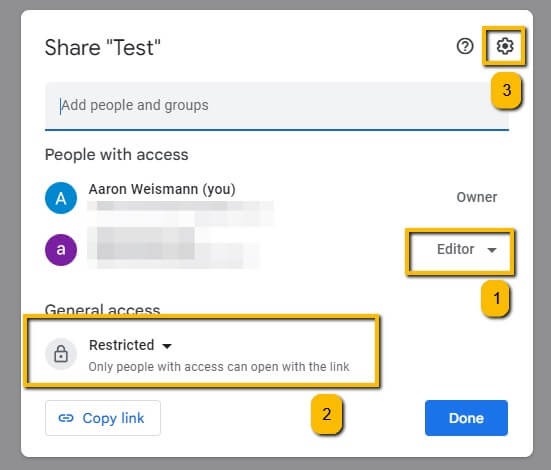Click the link icon in Copy link

click(66, 418)
